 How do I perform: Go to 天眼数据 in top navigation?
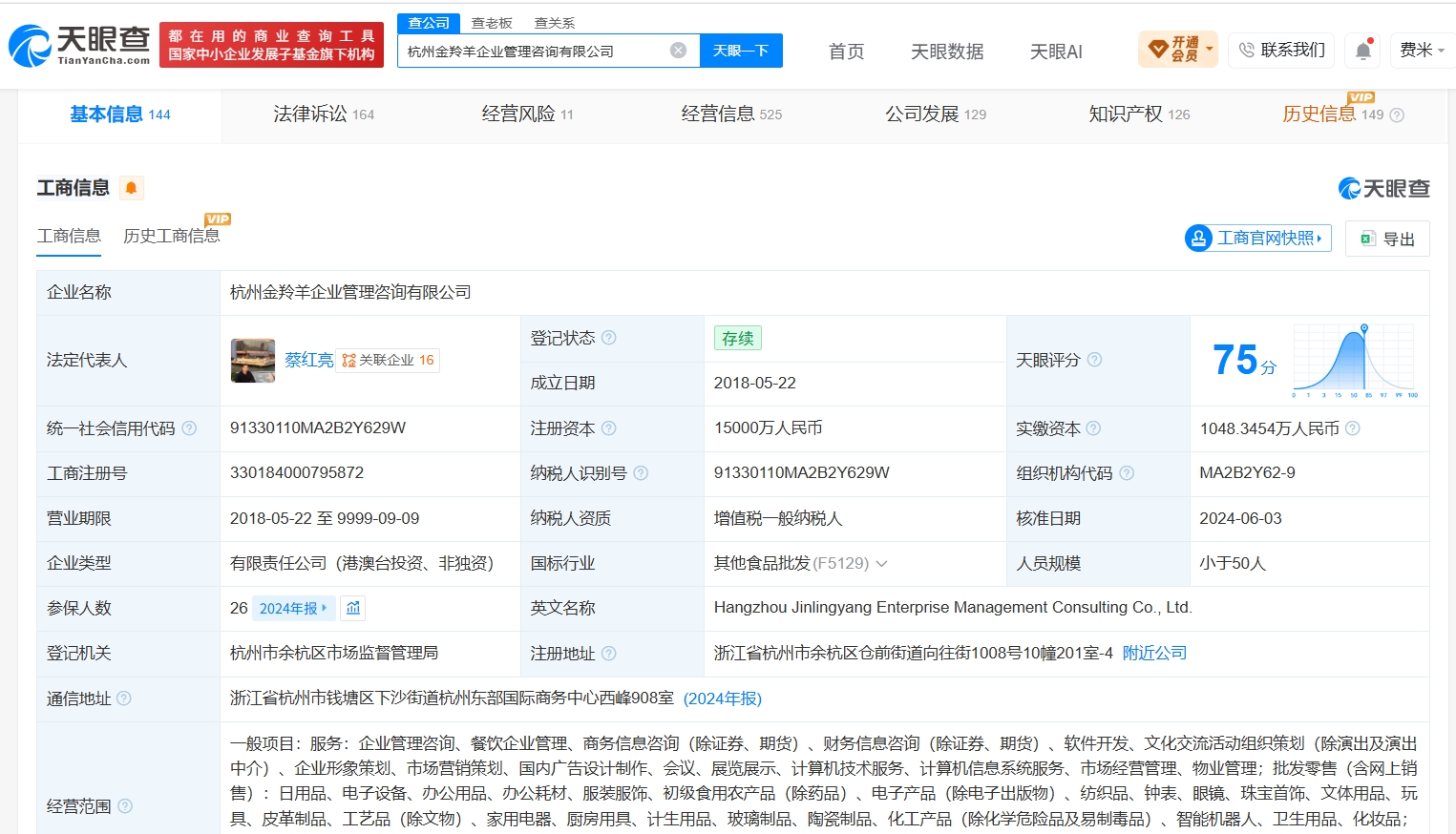(947, 52)
